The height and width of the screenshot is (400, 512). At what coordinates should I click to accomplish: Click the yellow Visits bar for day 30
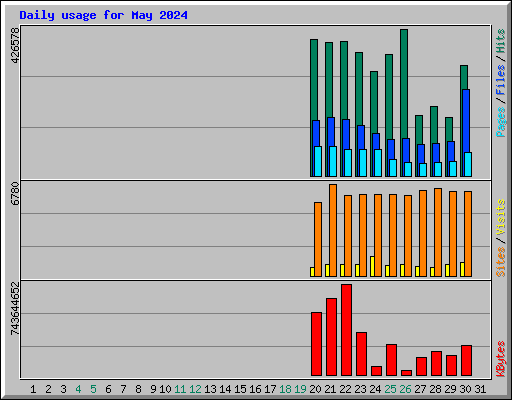click(462, 269)
